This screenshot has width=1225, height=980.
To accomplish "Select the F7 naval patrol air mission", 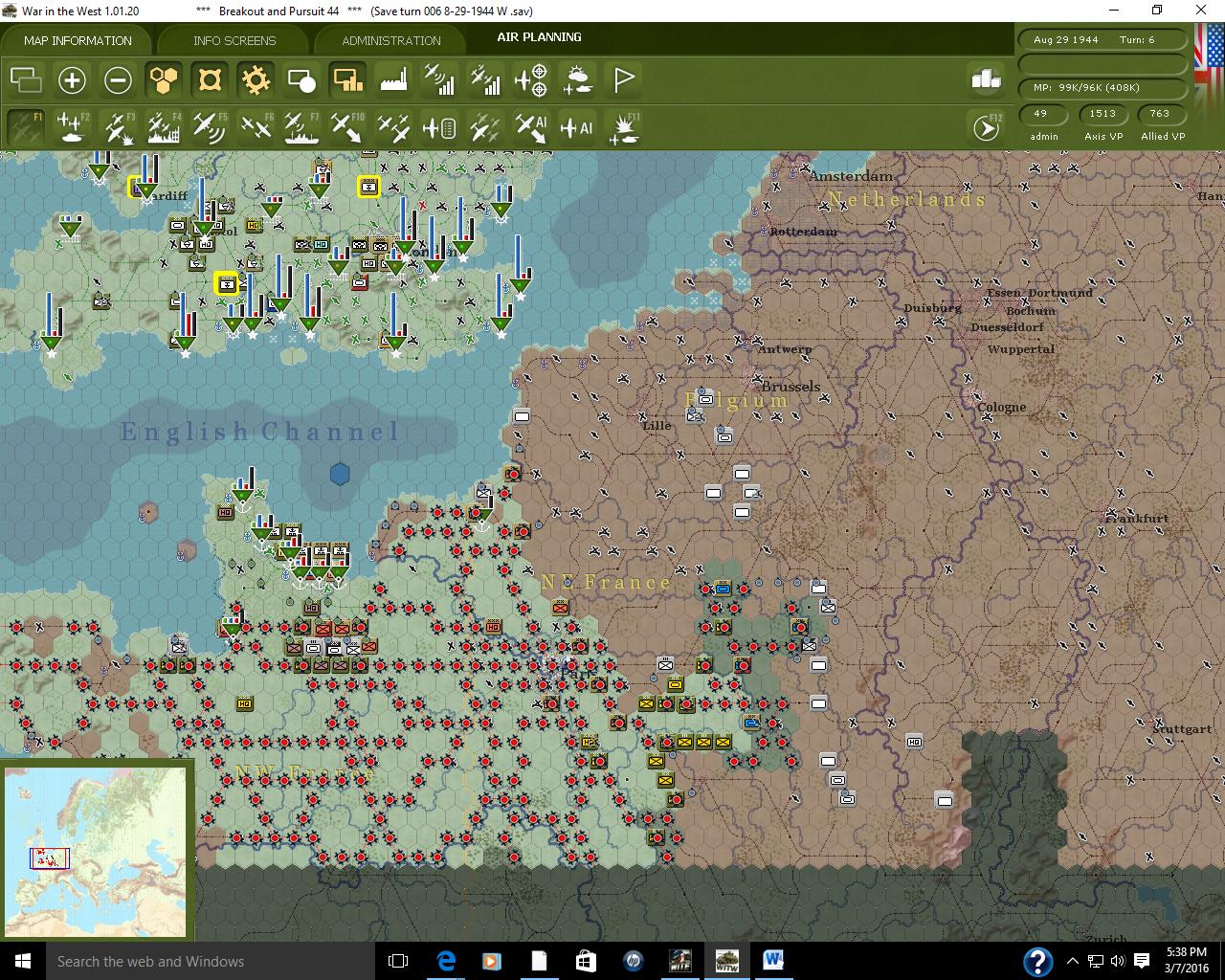I will tap(301, 127).
